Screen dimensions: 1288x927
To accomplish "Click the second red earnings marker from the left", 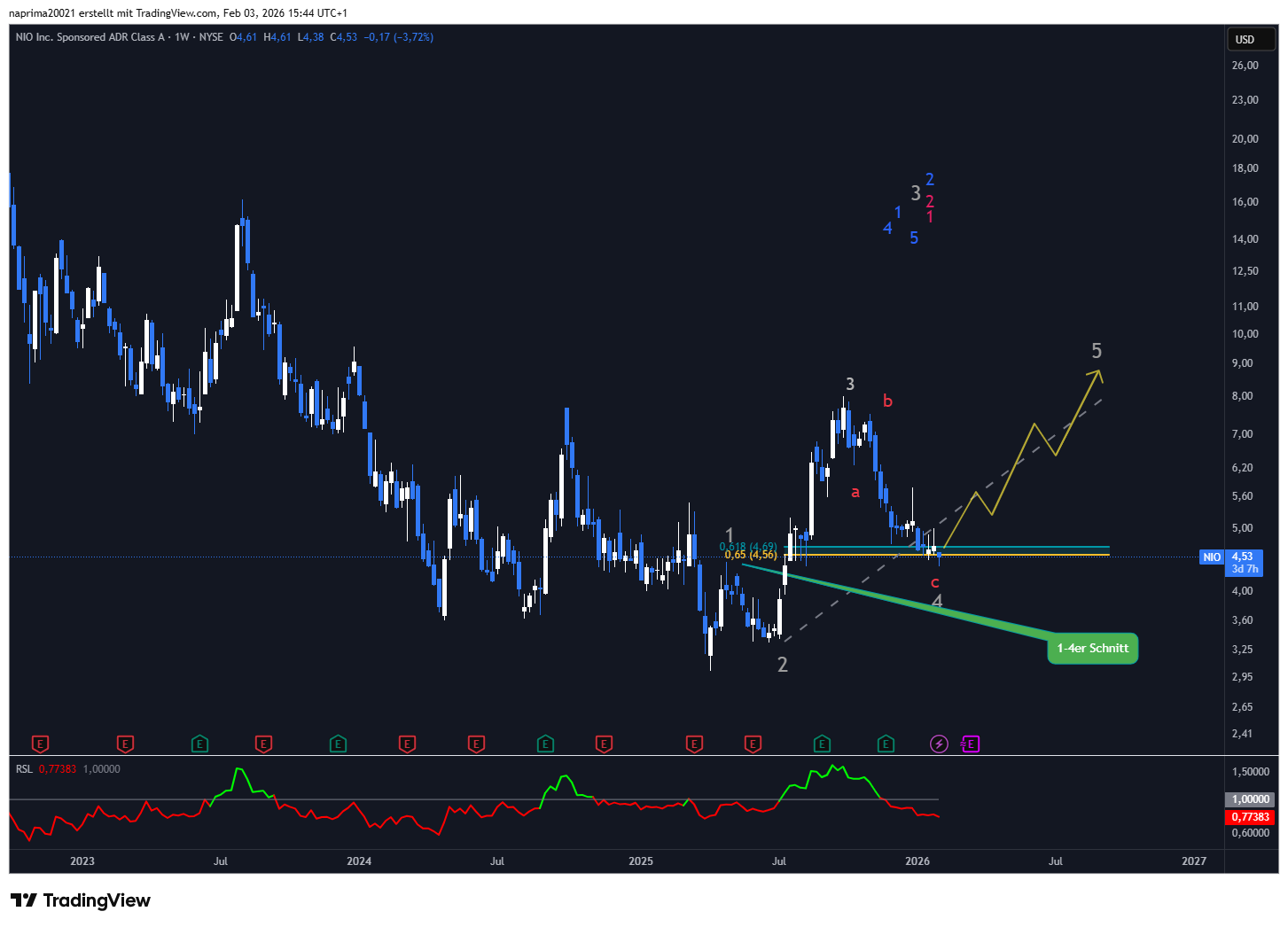I will point(126,744).
